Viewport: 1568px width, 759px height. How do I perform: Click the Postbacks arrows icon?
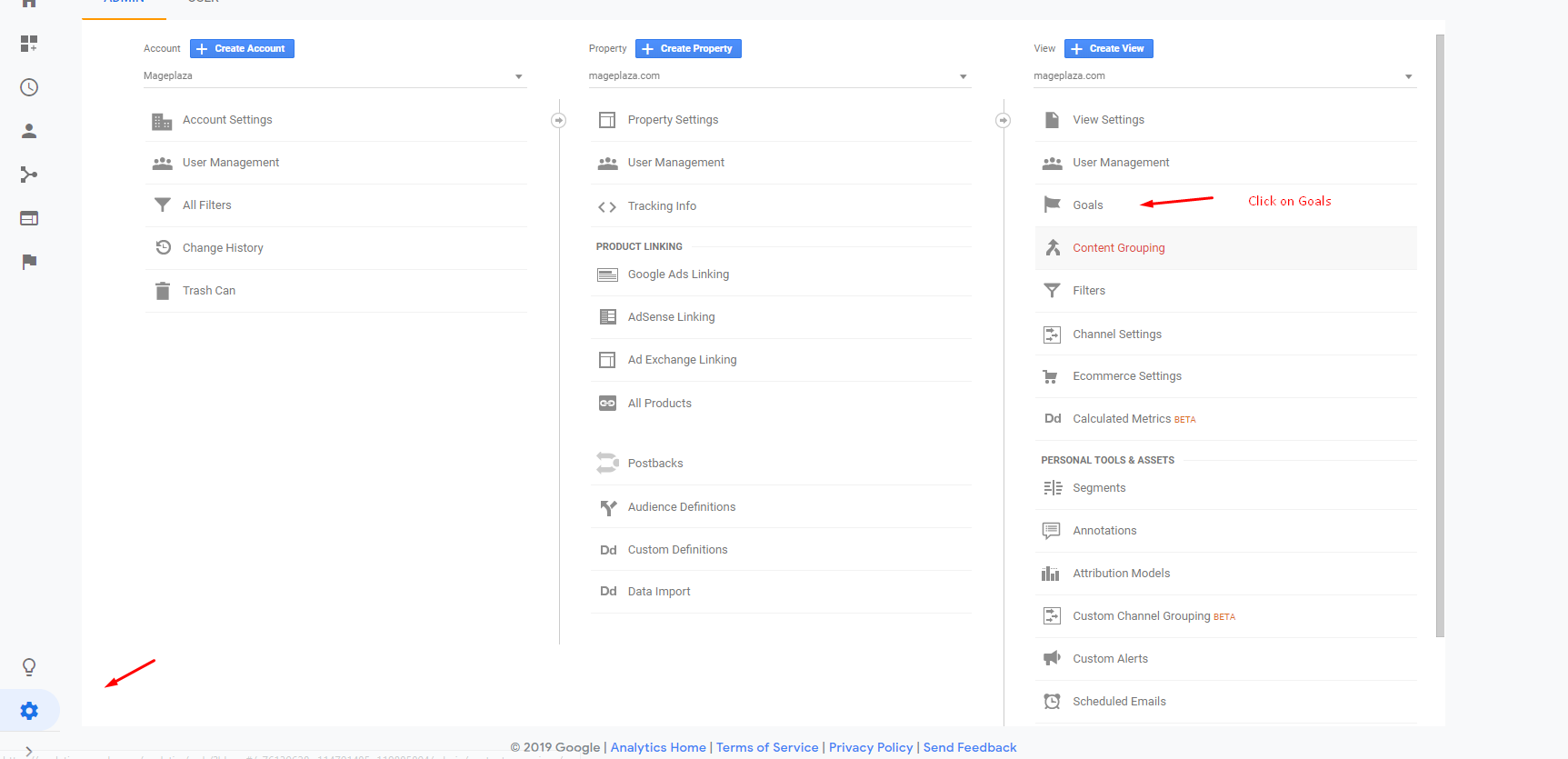tap(607, 463)
